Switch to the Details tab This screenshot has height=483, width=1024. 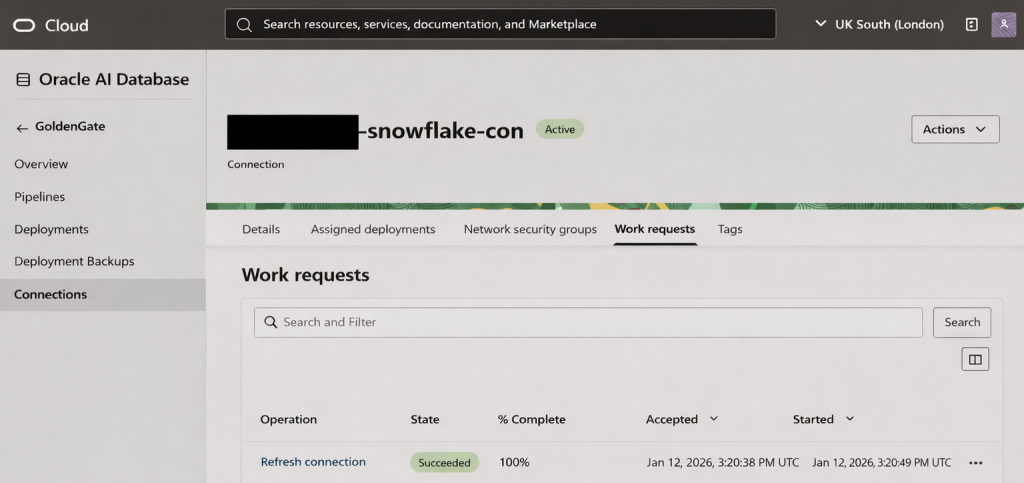(261, 229)
